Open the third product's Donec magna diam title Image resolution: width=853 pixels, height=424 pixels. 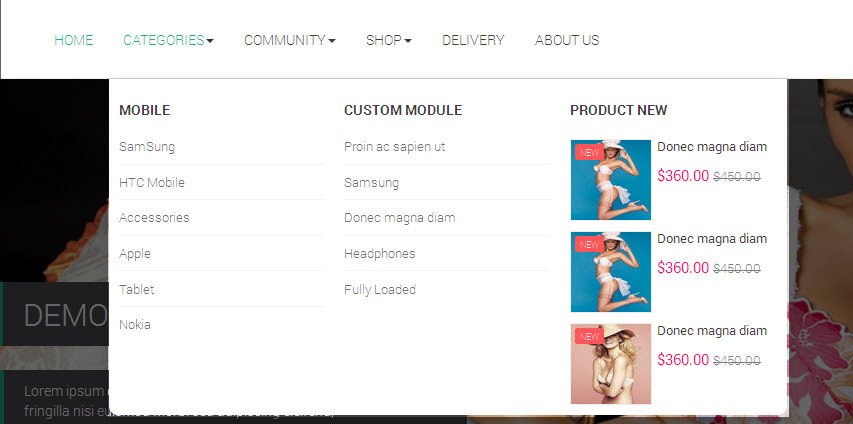(711, 331)
